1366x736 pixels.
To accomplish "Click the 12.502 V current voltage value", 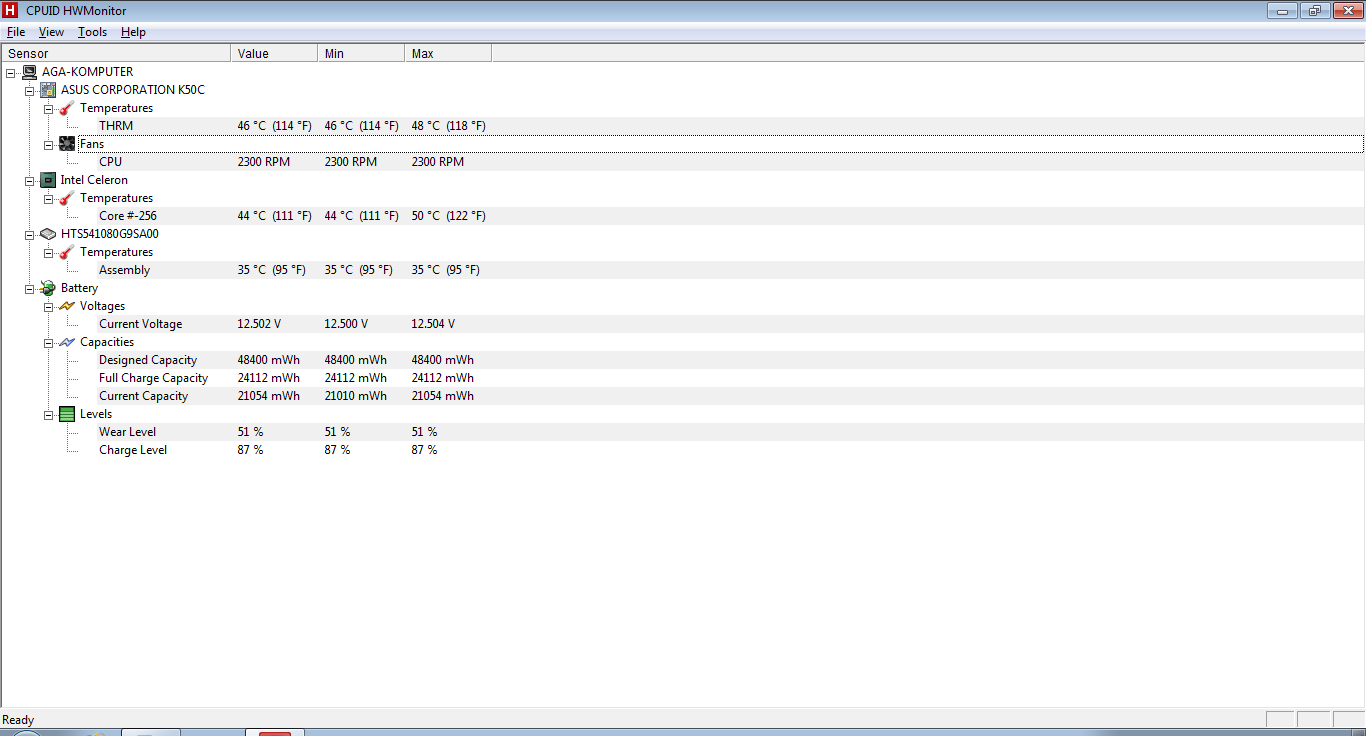I will [259, 324].
